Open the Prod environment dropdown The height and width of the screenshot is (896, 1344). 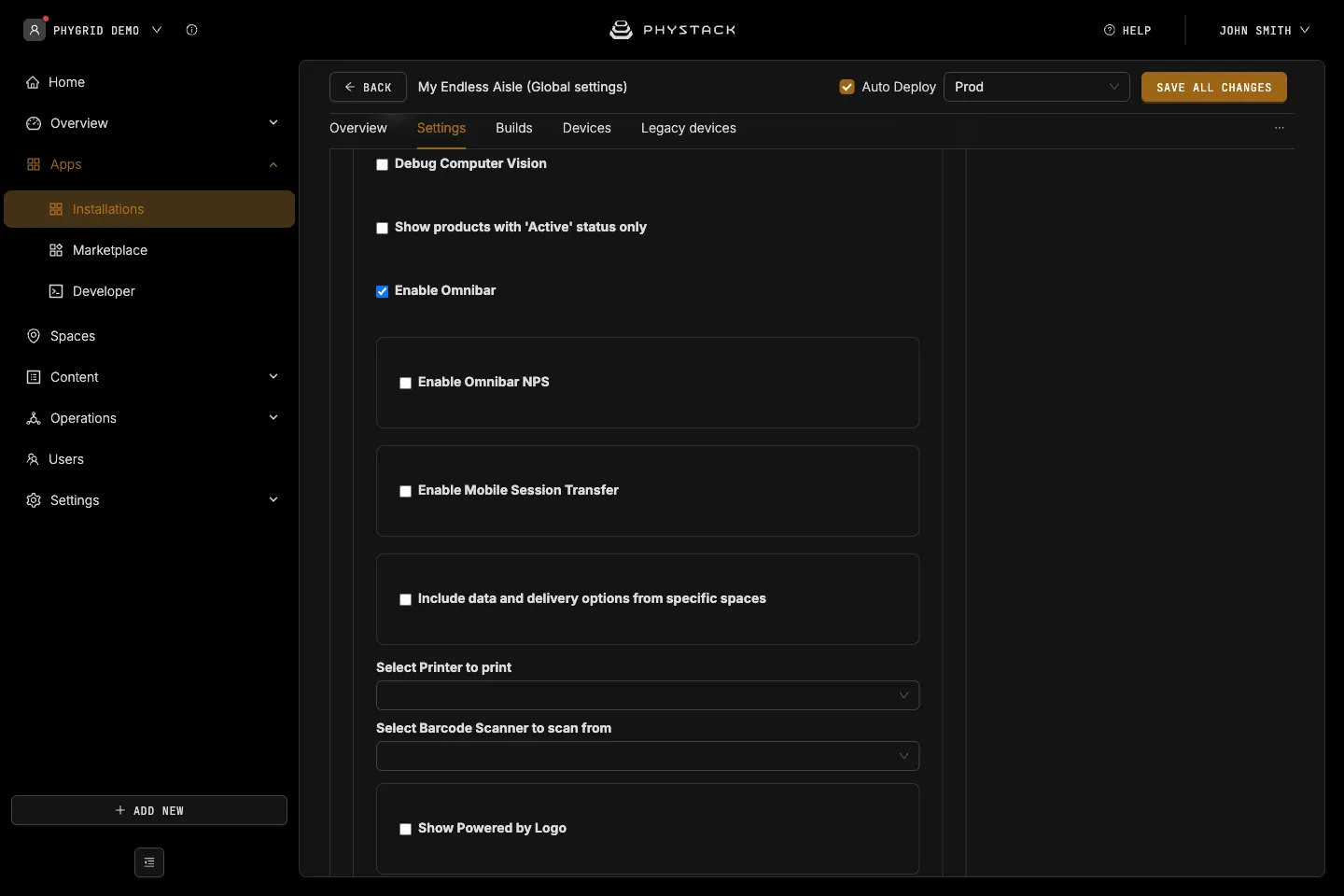click(x=1037, y=87)
